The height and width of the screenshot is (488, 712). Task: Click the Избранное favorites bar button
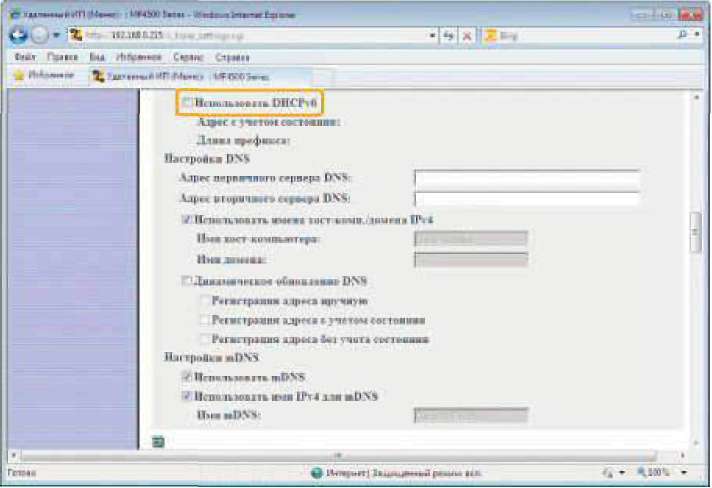pos(47,75)
